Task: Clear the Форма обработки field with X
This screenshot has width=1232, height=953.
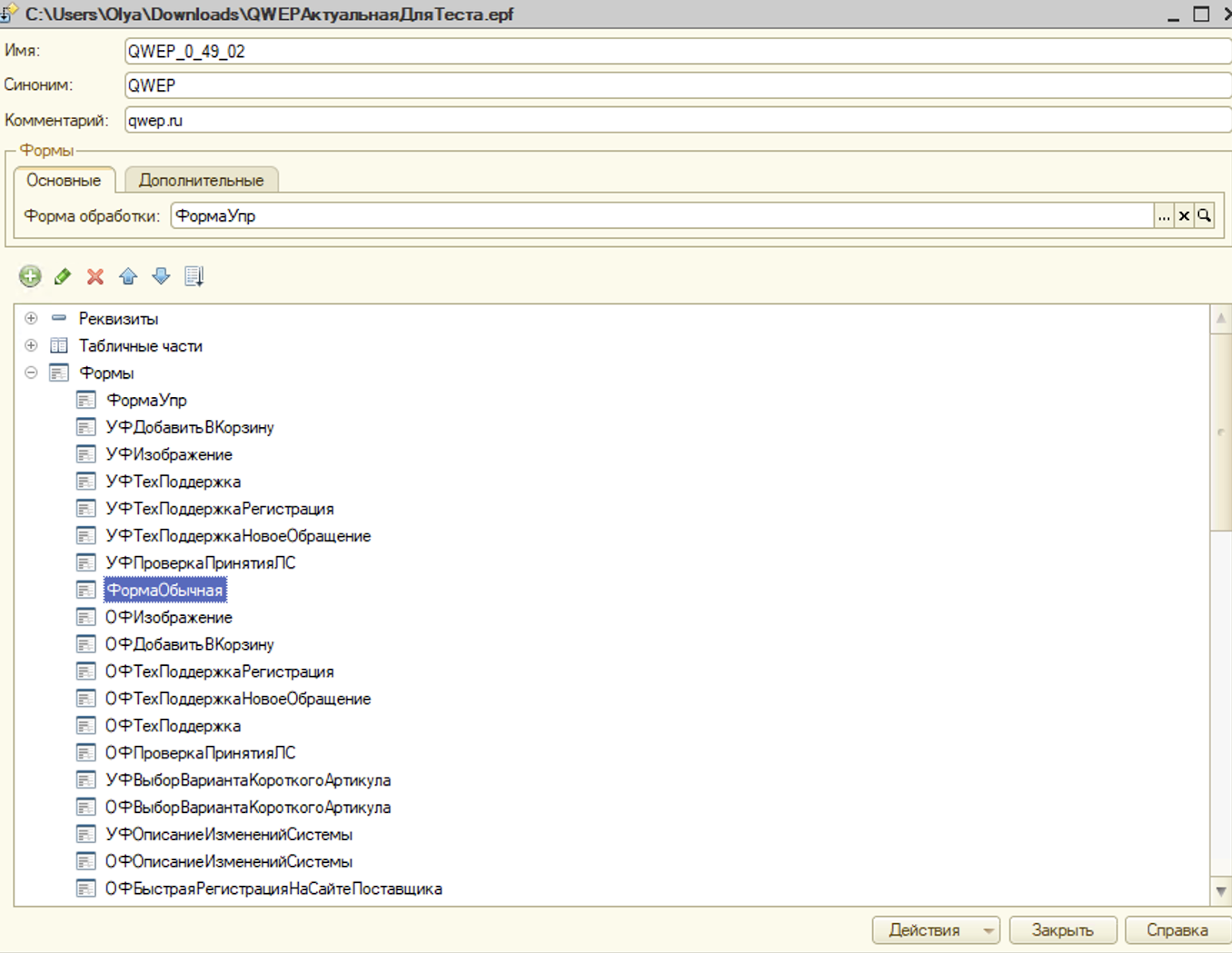Action: tap(1184, 216)
